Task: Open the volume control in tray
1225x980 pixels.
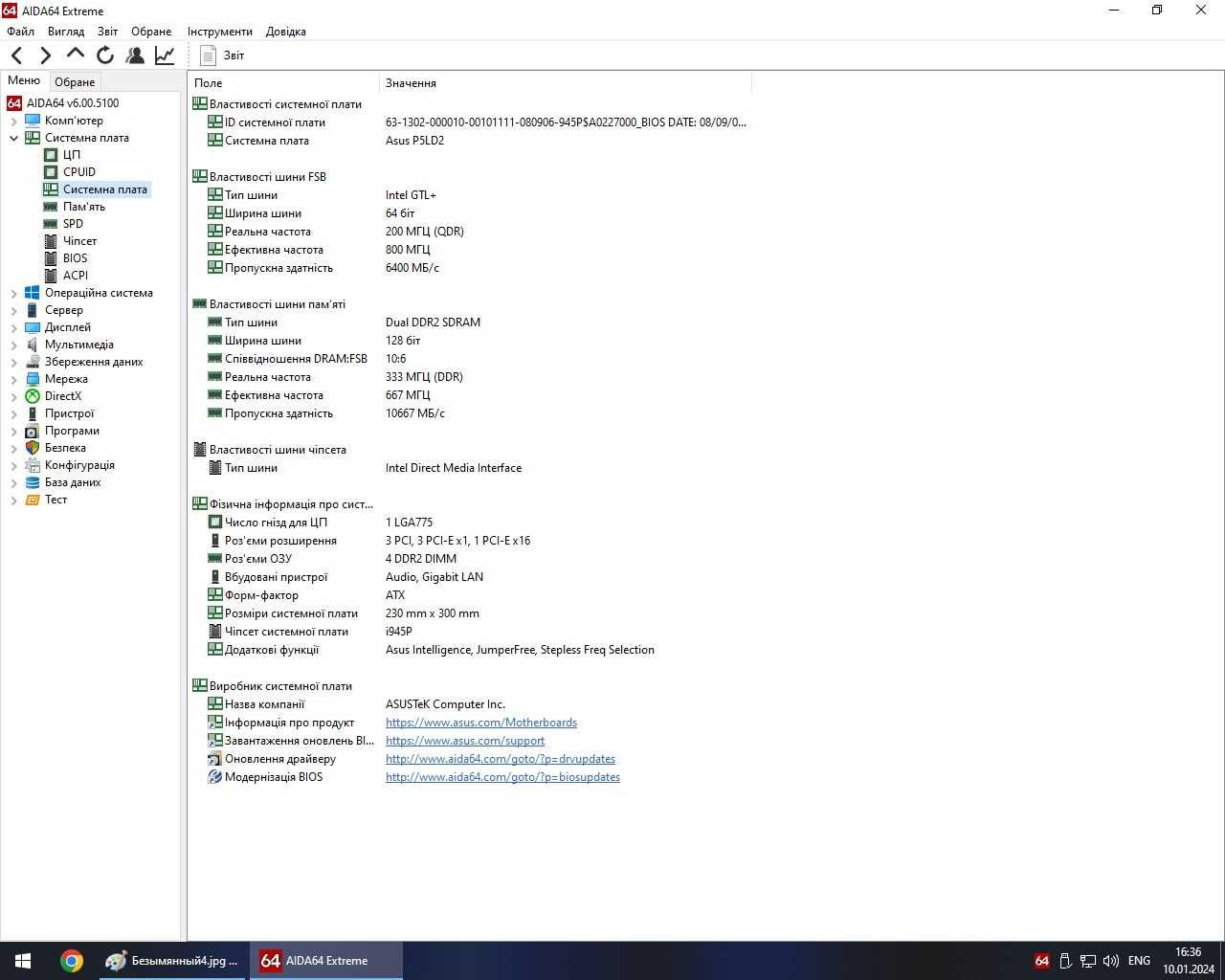Action: pyautogui.click(x=1110, y=961)
